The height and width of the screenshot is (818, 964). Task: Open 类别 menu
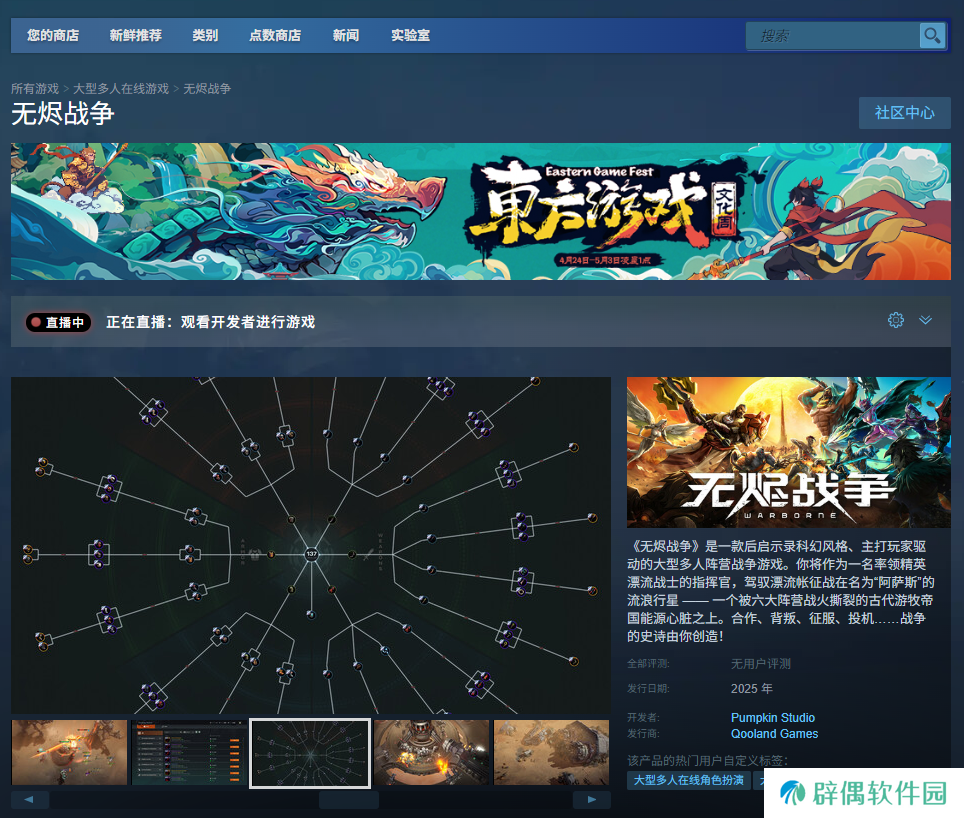[205, 35]
